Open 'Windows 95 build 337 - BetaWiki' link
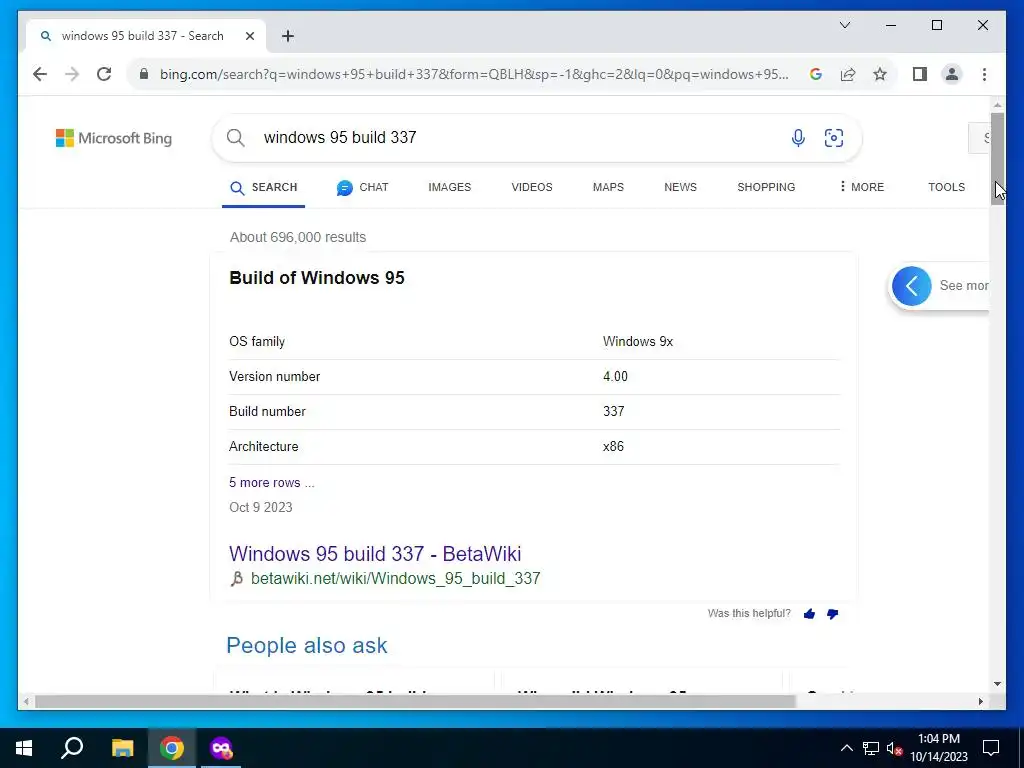1024x768 pixels. click(375, 554)
